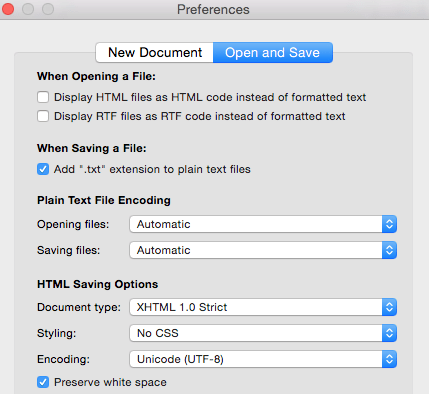Expand the Document type popup menu
The width and height of the screenshot is (429, 394).
(263, 307)
